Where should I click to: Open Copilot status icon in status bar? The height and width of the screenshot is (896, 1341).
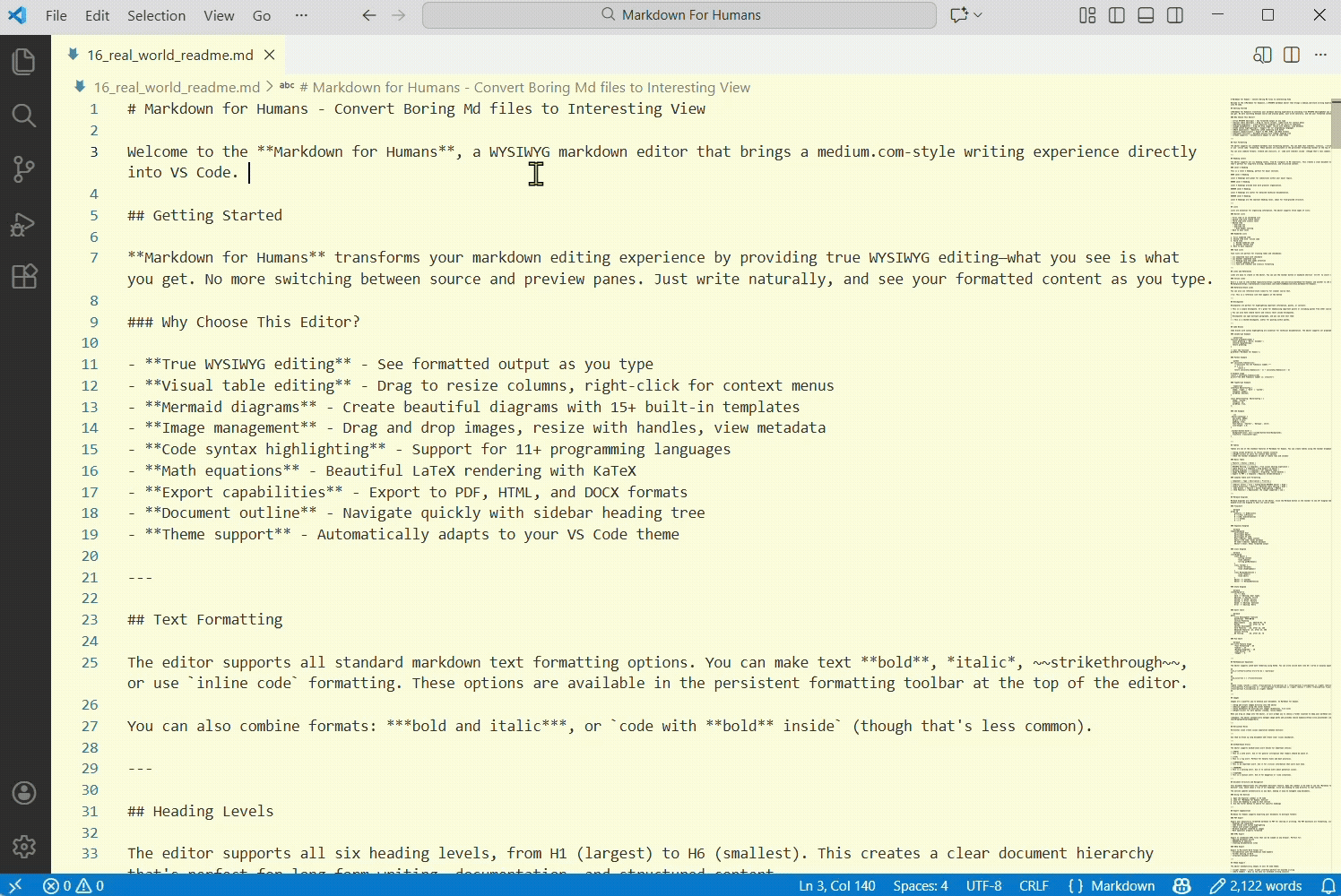(x=1182, y=885)
